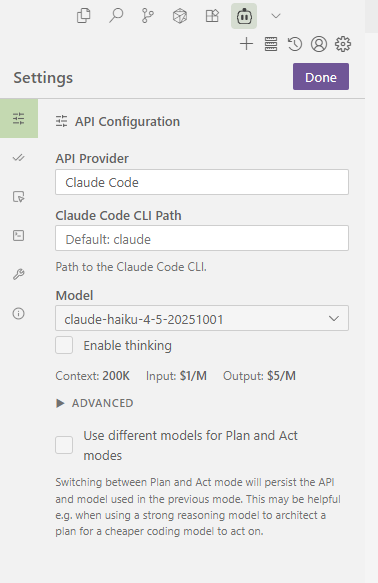Click the Done button
Viewport: 378px width, 583px height.
tap(321, 77)
